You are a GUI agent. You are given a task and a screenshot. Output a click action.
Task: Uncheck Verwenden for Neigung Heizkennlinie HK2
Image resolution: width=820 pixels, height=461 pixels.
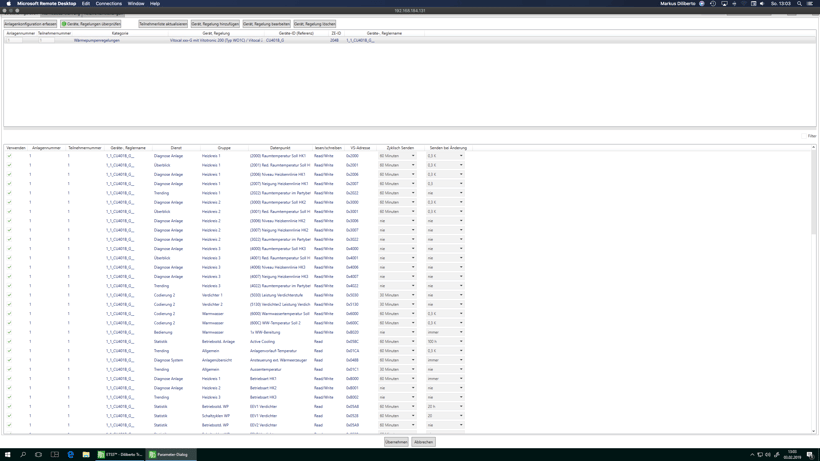9,230
